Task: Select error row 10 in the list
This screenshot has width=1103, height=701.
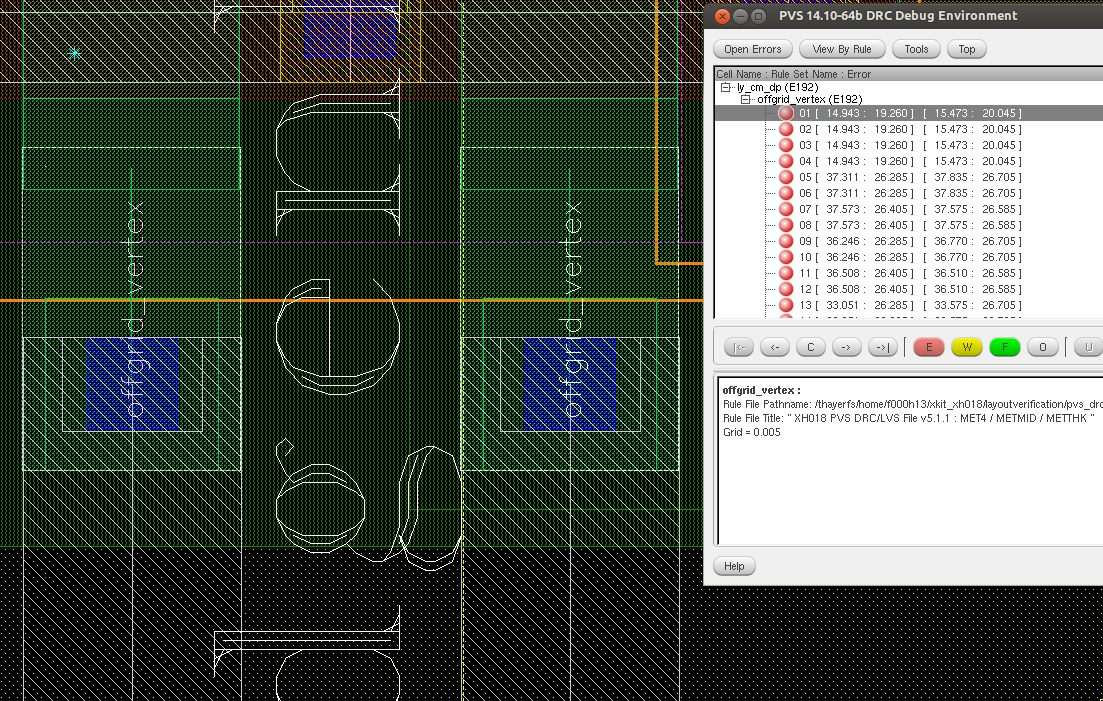Action: point(910,257)
